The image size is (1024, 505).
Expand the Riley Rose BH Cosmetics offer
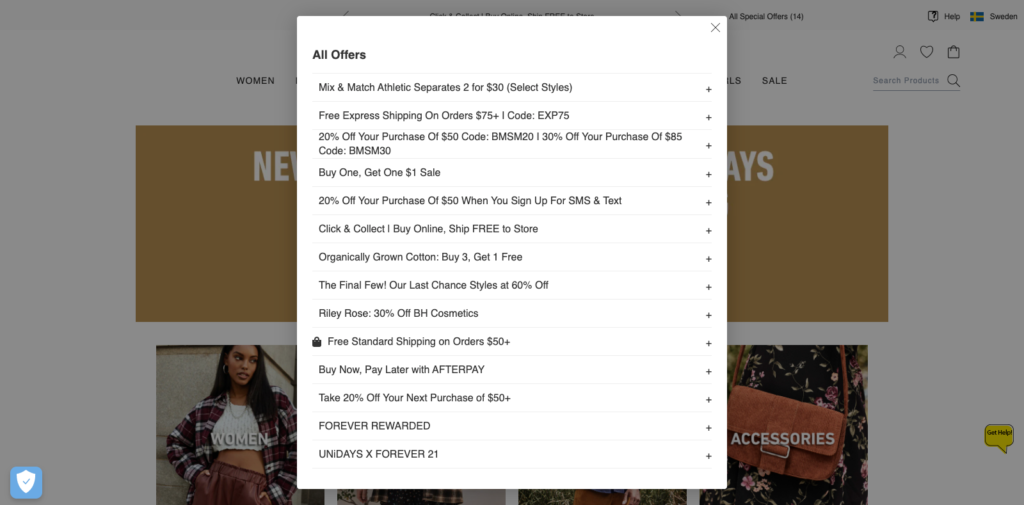512,314
